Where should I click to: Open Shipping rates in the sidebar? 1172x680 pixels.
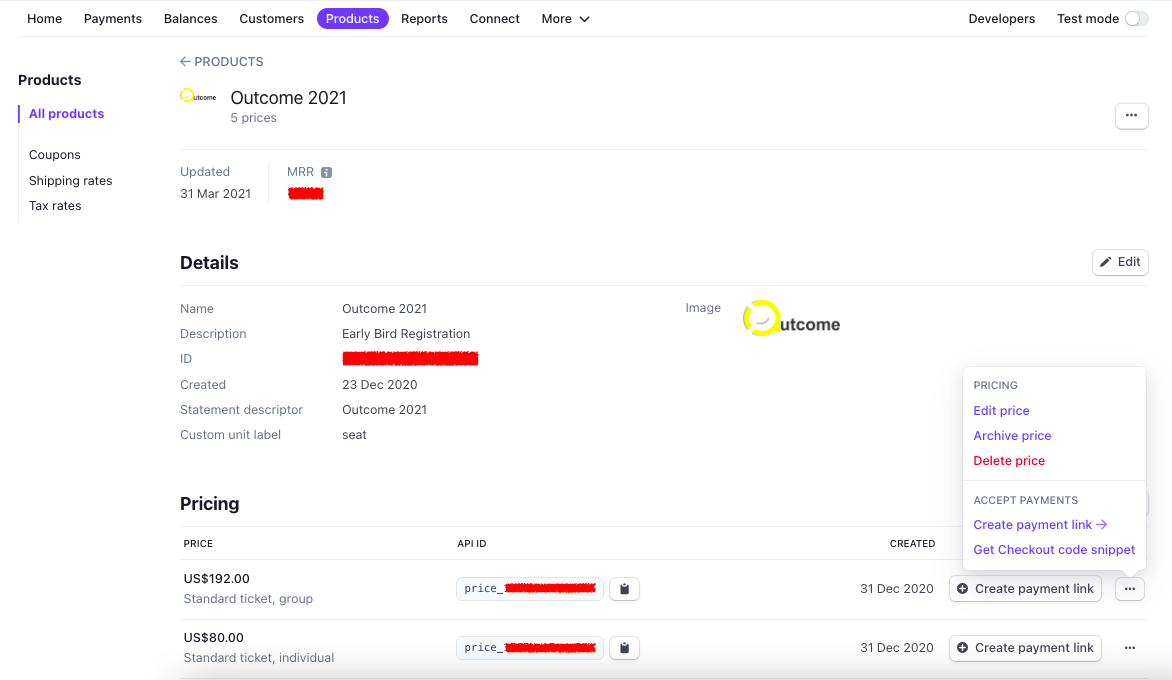point(70,181)
